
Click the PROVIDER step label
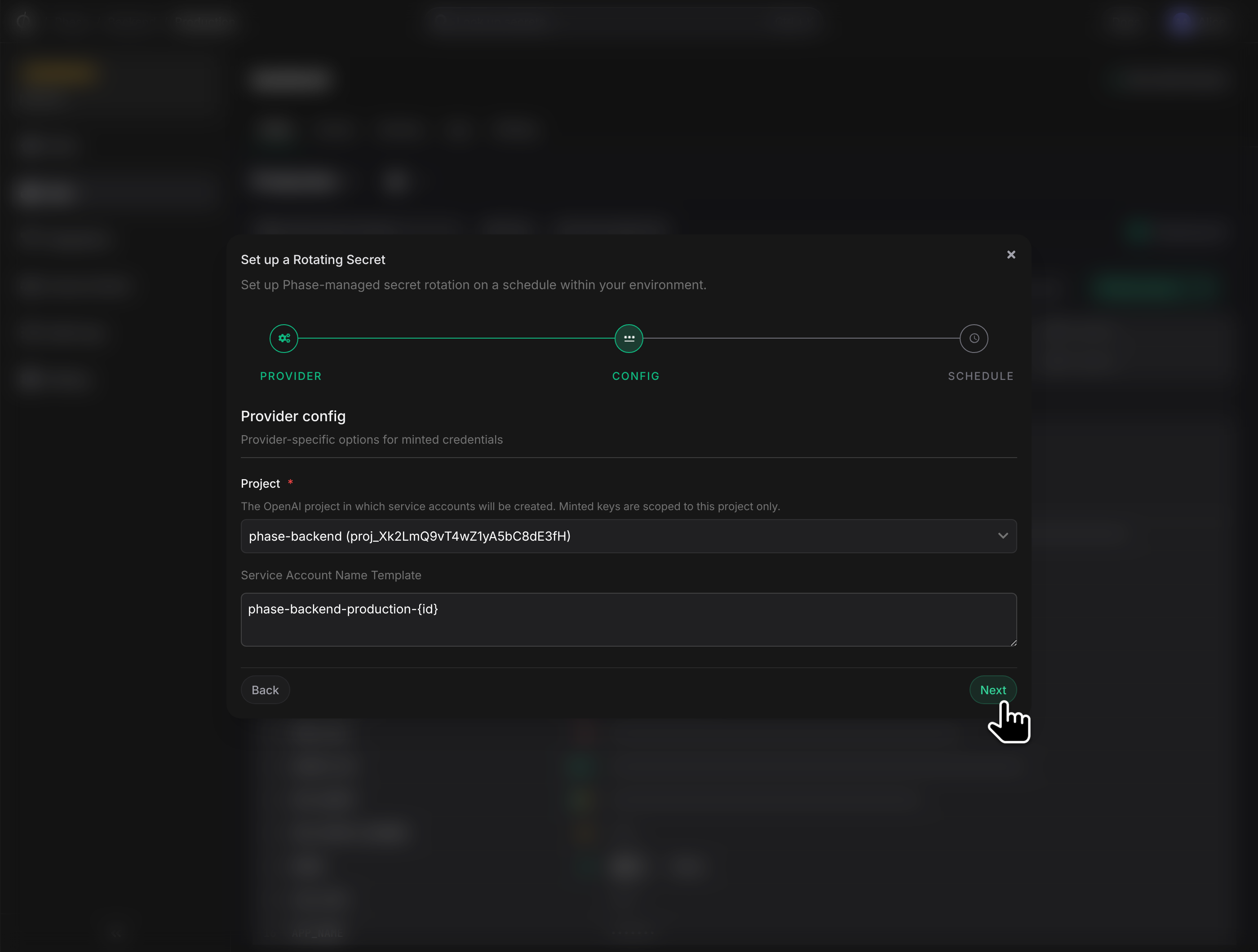291,376
